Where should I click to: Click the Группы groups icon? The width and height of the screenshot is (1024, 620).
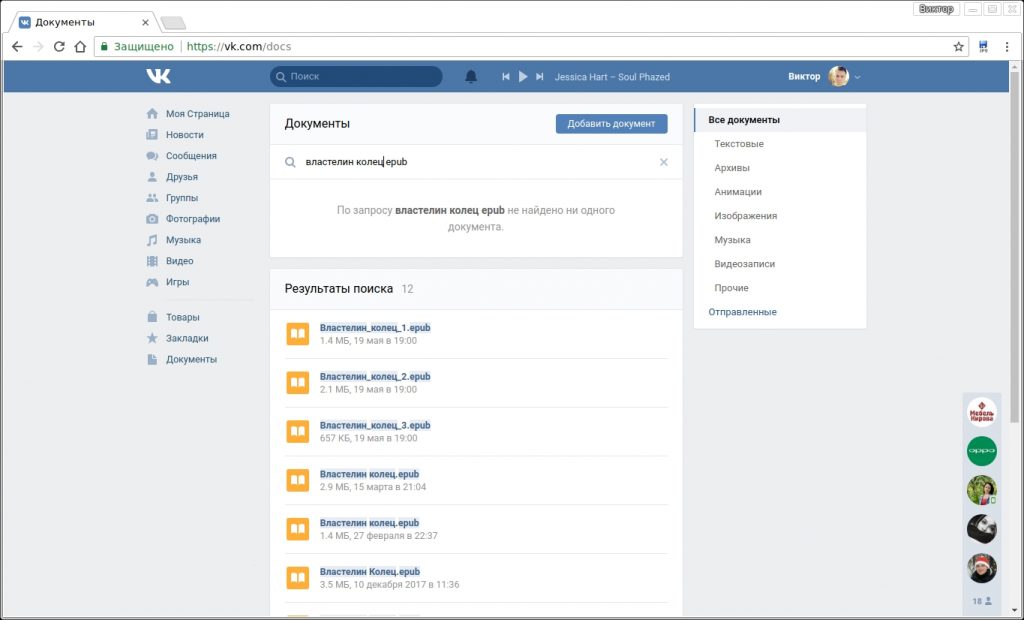[x=152, y=197]
